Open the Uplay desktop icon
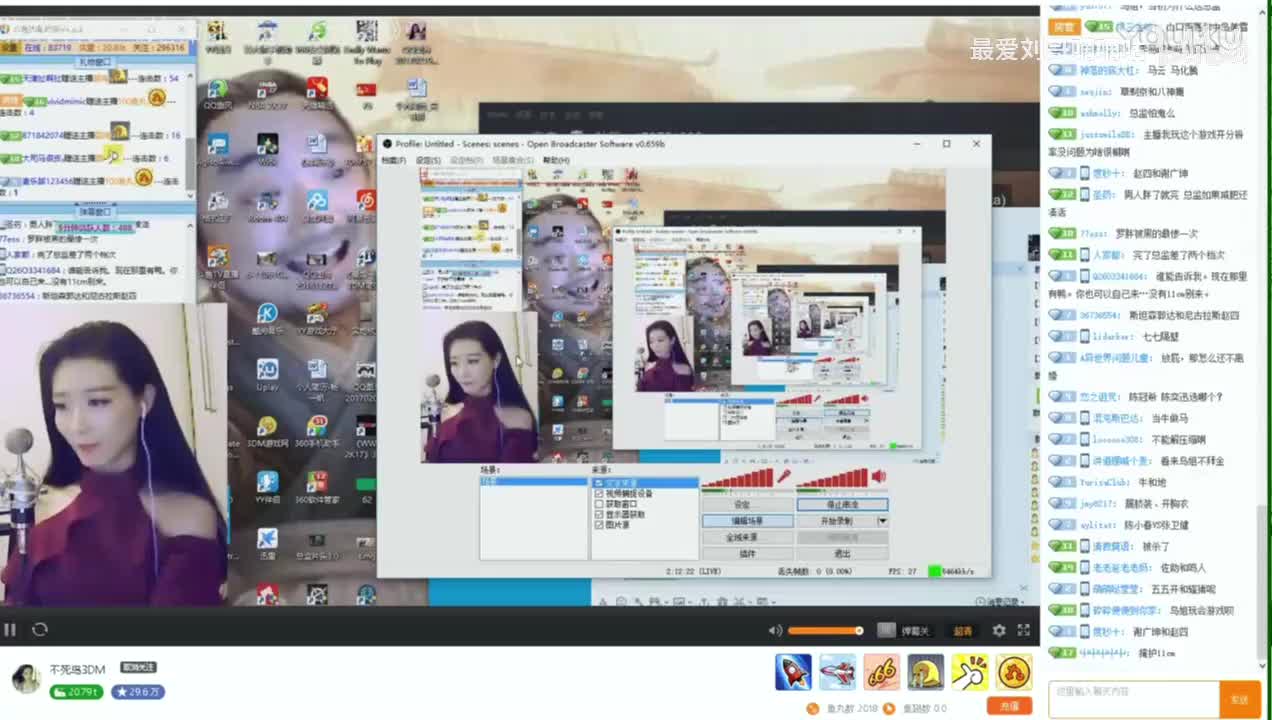The image size is (1272, 720). 267,375
